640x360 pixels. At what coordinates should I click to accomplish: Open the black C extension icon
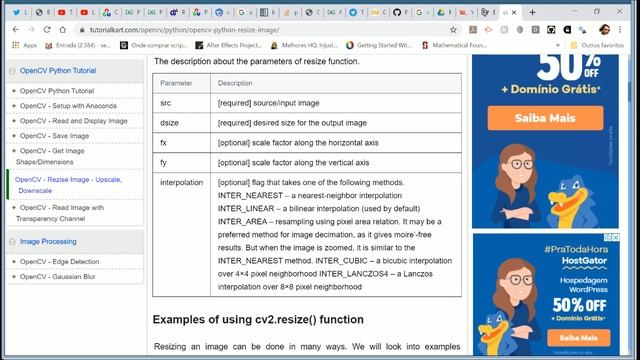point(567,30)
